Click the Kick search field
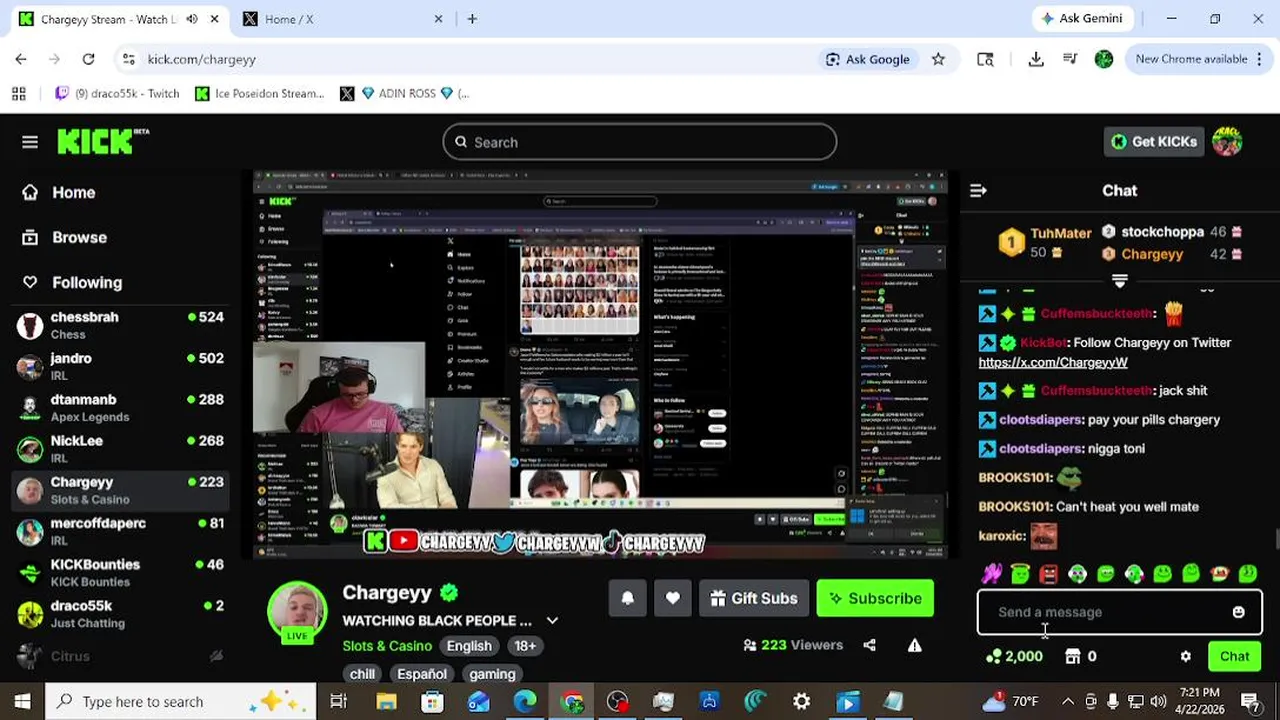1280x720 pixels. pyautogui.click(x=640, y=142)
